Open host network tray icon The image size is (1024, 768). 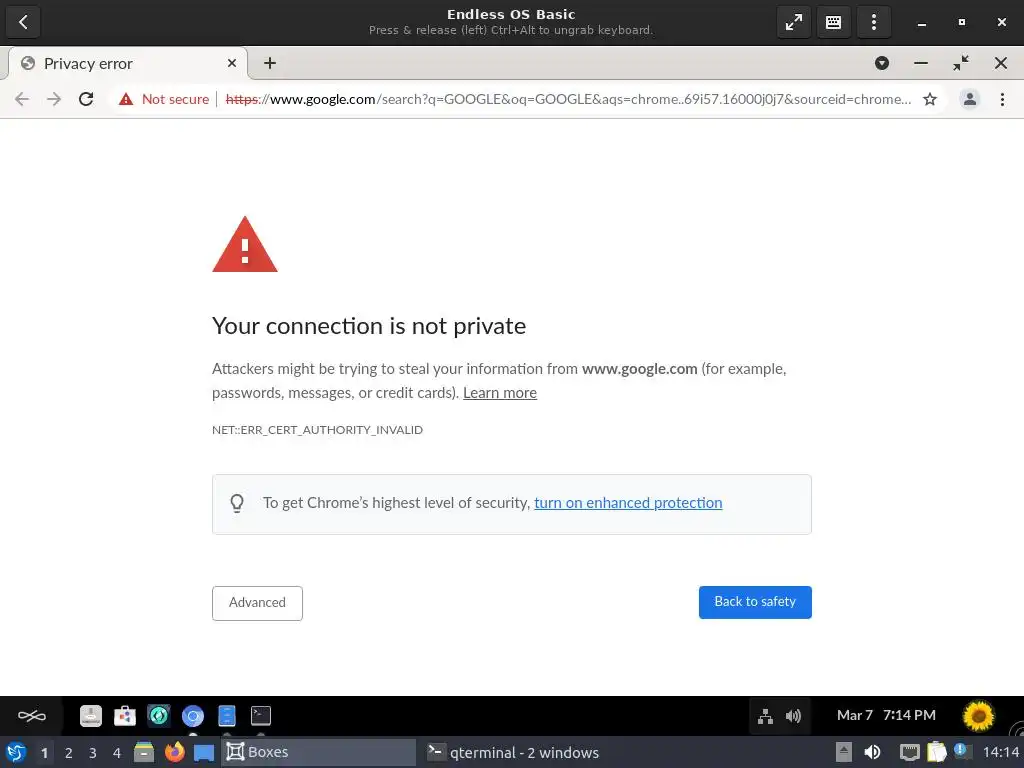[909, 753]
